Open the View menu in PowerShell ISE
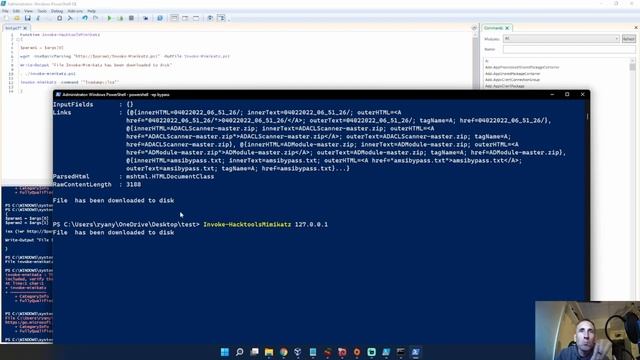 click(29, 11)
